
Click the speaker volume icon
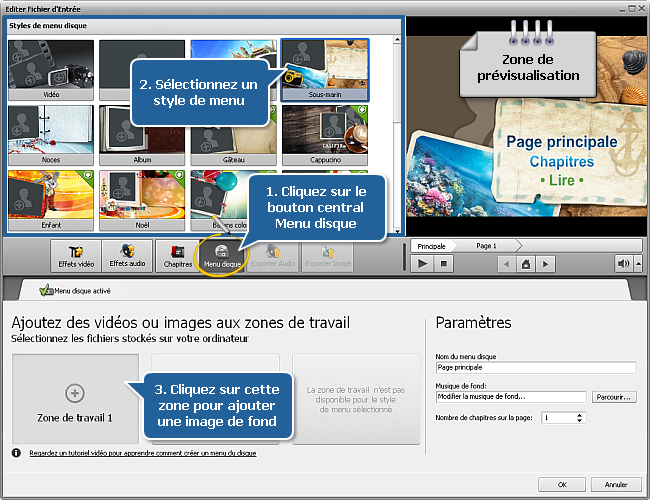[x=624, y=264]
